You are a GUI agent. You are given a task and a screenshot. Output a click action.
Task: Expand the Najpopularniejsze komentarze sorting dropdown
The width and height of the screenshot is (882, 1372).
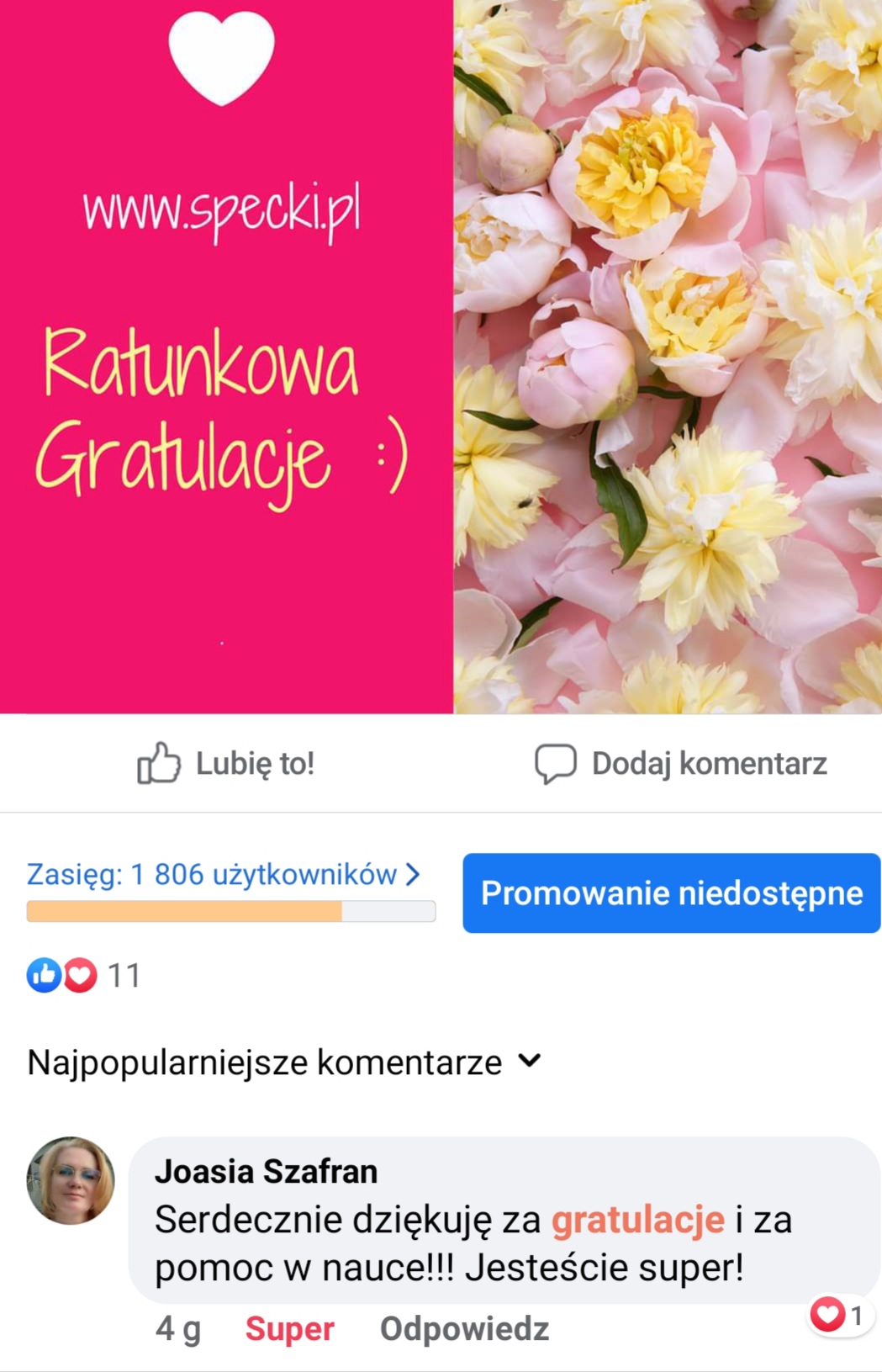click(283, 1062)
